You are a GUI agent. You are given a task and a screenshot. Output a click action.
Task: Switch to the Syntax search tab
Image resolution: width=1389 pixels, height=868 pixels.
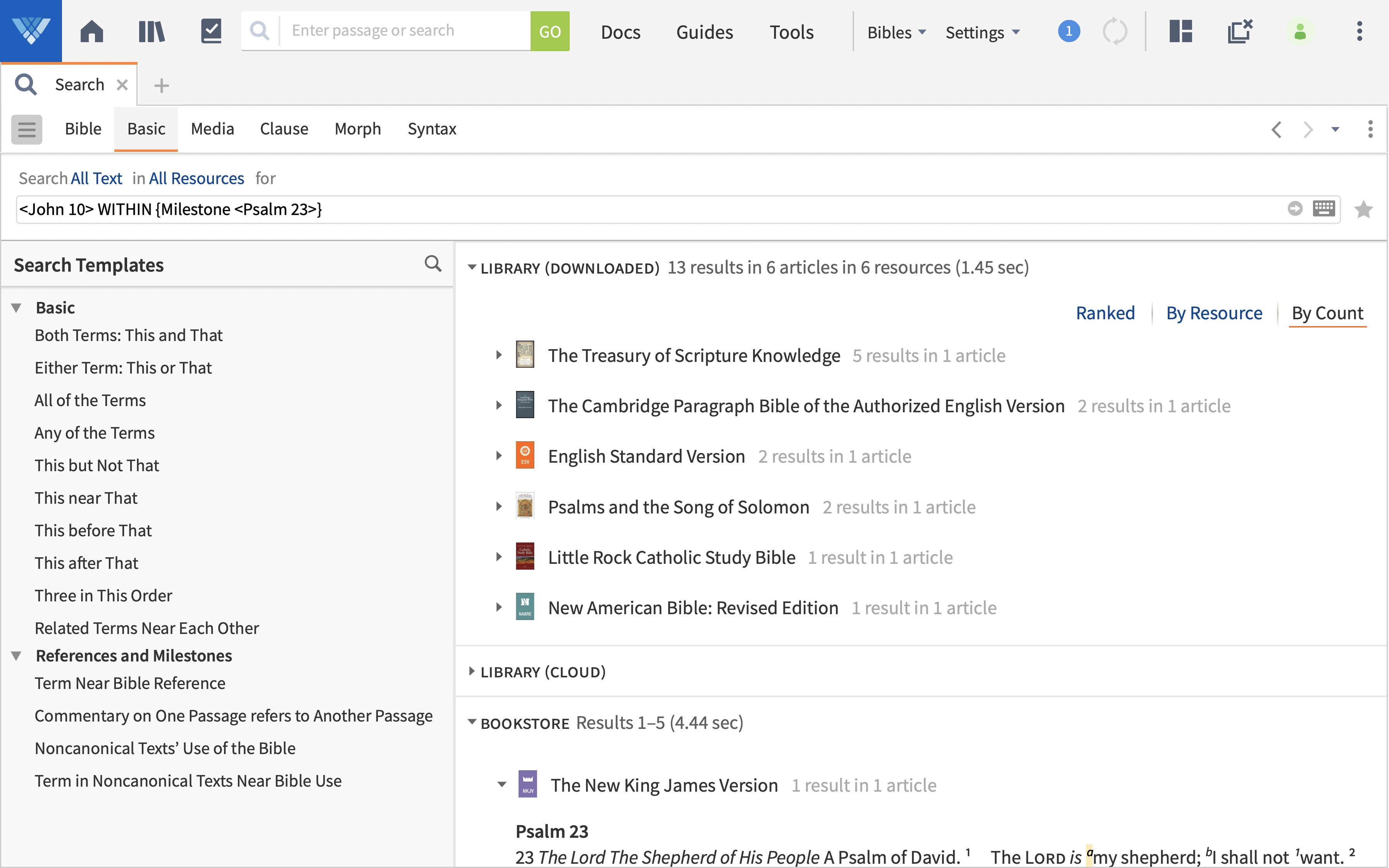tap(432, 129)
